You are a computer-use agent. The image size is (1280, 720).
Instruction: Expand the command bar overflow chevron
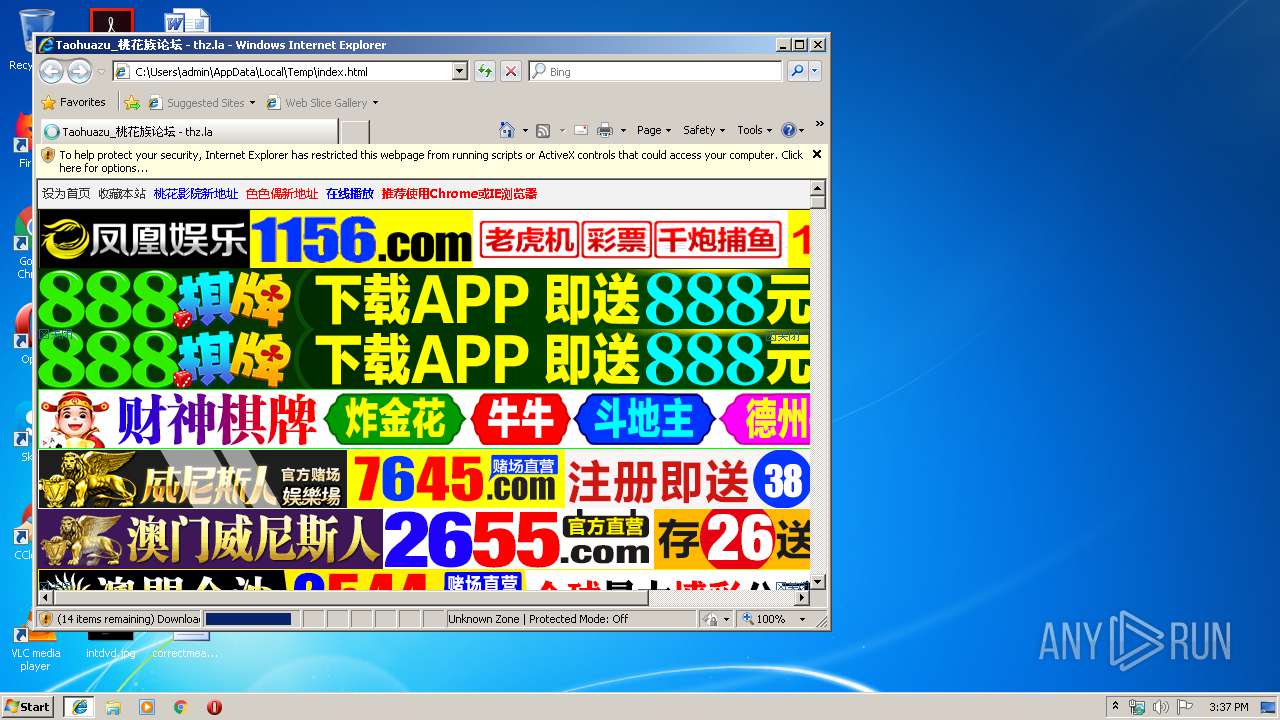[x=819, y=124]
